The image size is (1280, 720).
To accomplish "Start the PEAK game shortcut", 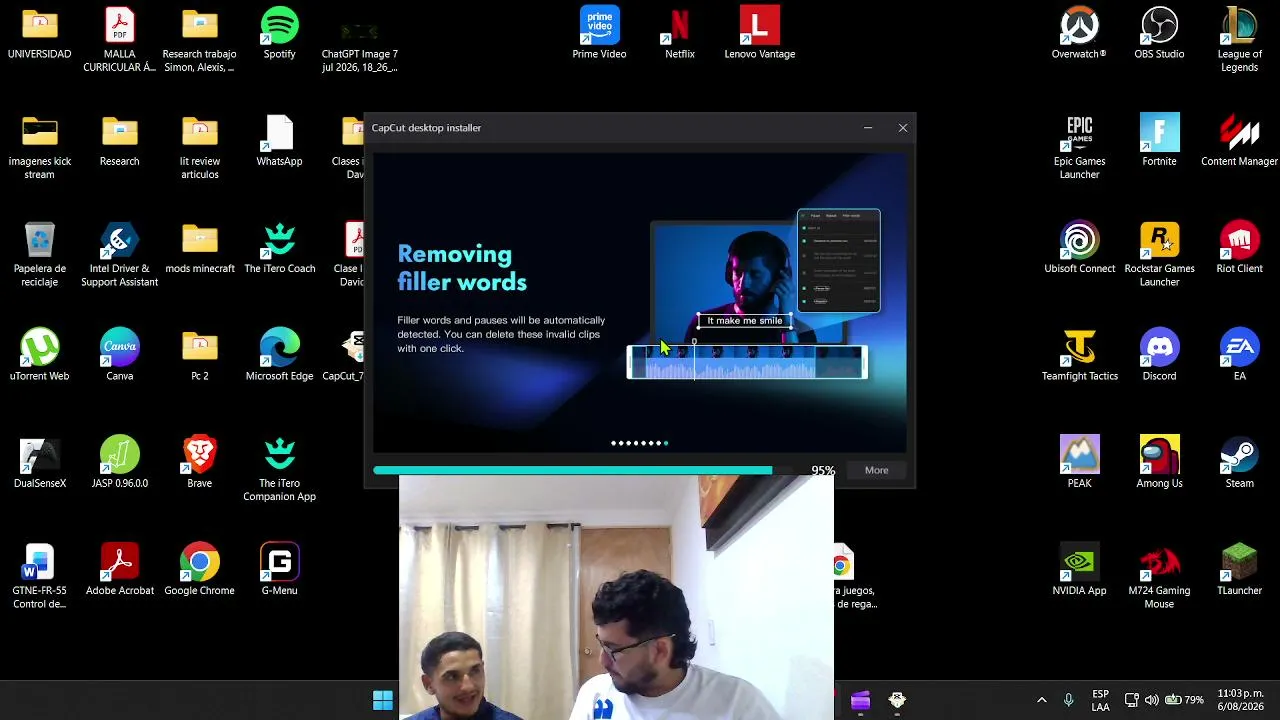I will (1080, 462).
